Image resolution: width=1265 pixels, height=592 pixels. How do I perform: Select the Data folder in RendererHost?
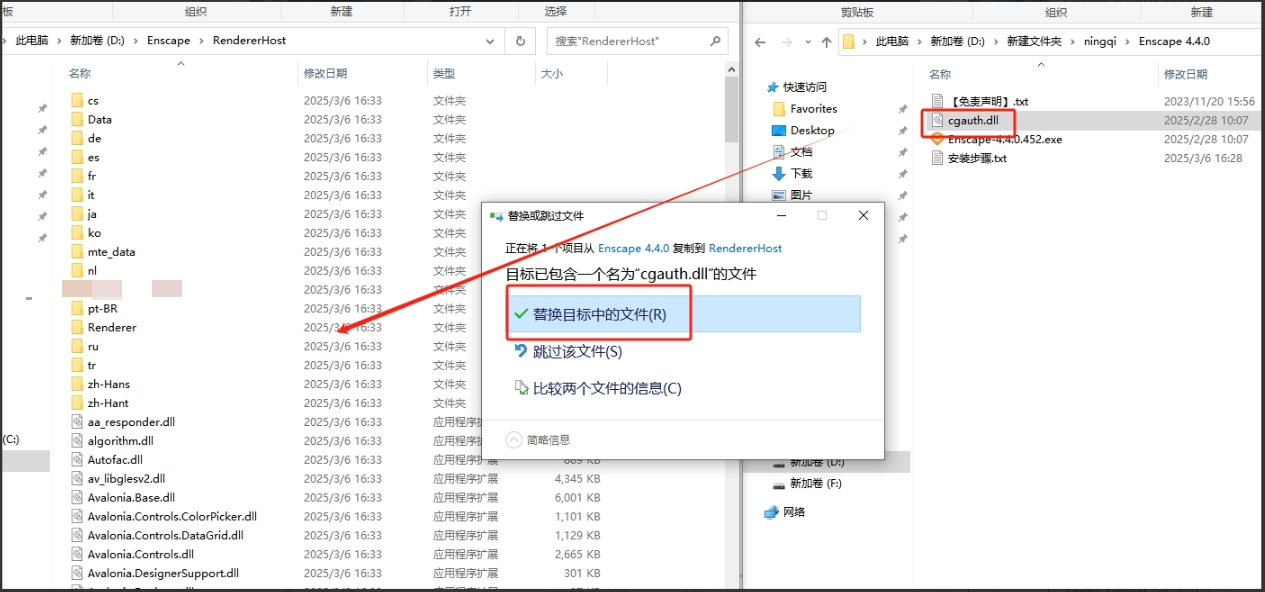[100, 119]
